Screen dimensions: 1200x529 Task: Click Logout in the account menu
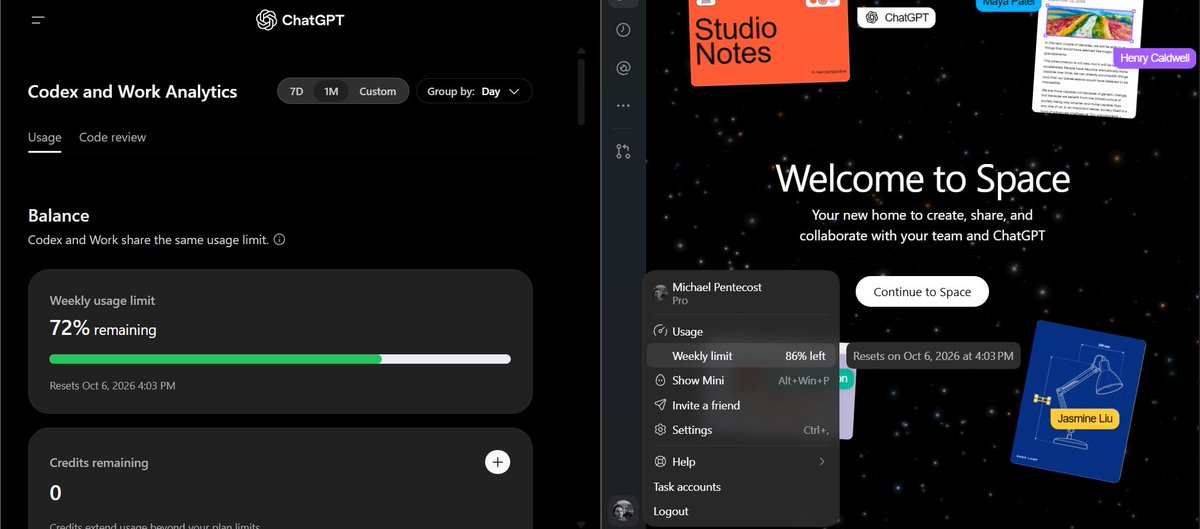pos(740,511)
